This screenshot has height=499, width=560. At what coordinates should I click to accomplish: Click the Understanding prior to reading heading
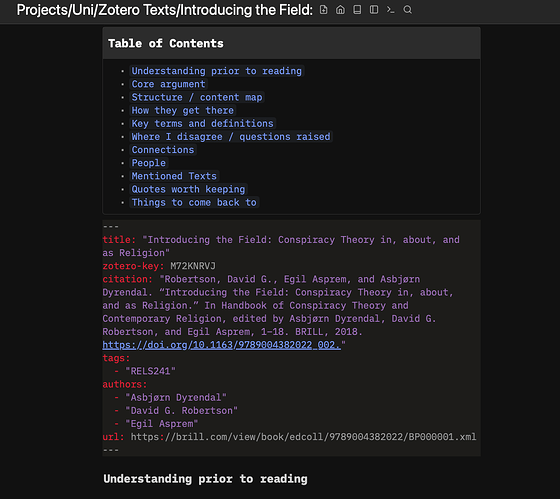205,479
